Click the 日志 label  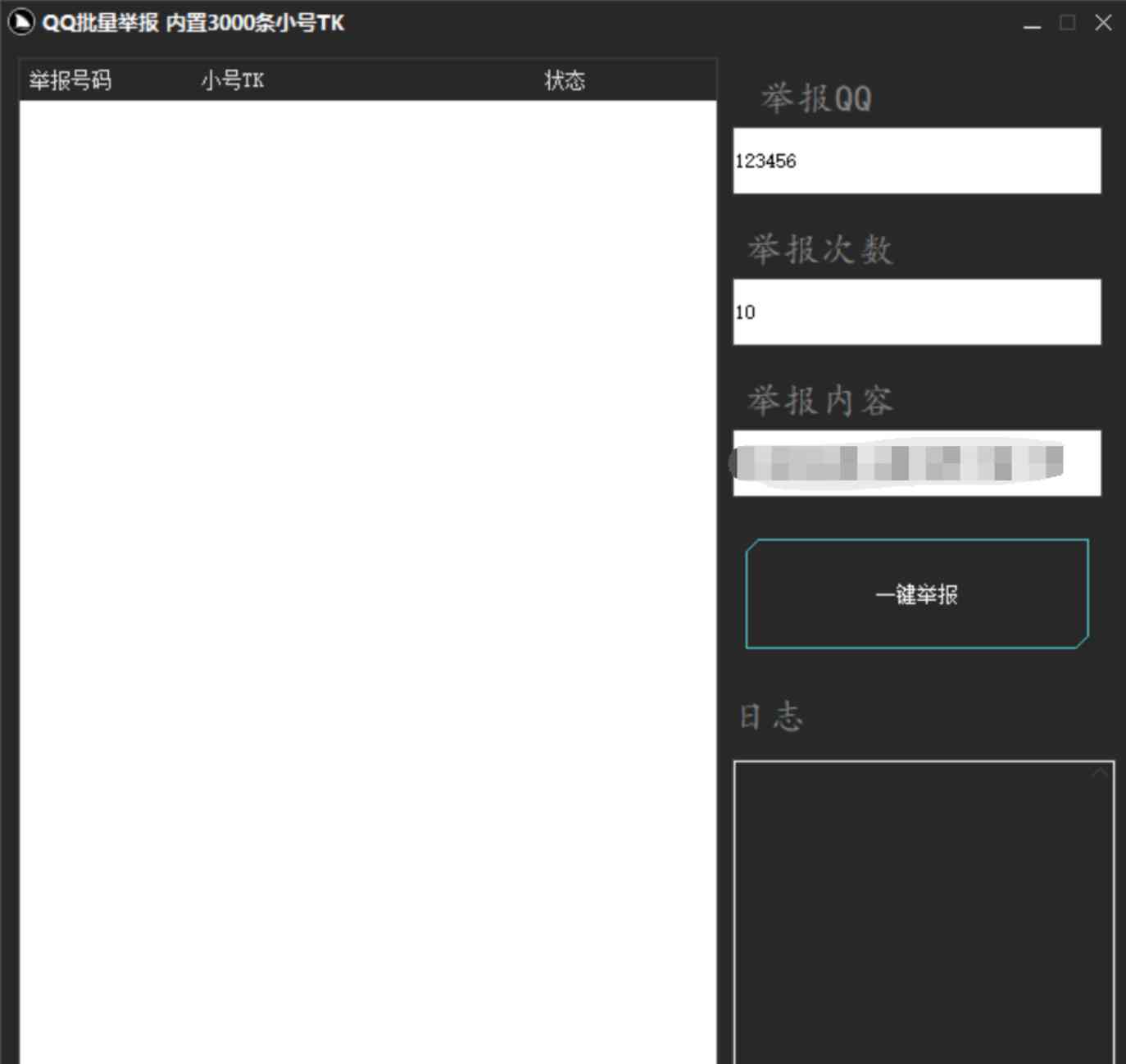[x=771, y=716]
